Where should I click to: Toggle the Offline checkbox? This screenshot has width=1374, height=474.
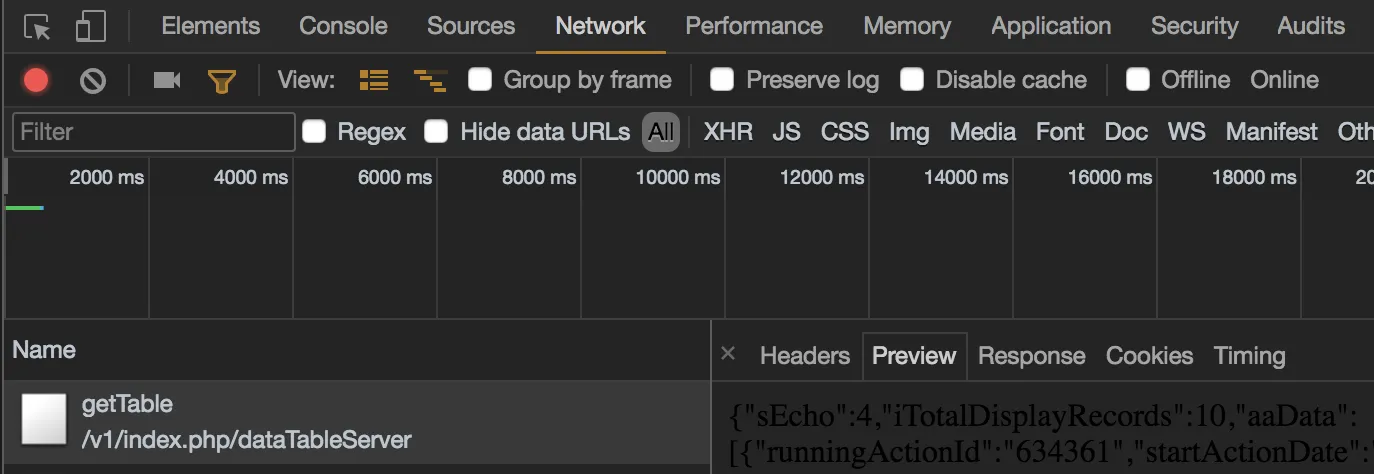click(x=1138, y=80)
